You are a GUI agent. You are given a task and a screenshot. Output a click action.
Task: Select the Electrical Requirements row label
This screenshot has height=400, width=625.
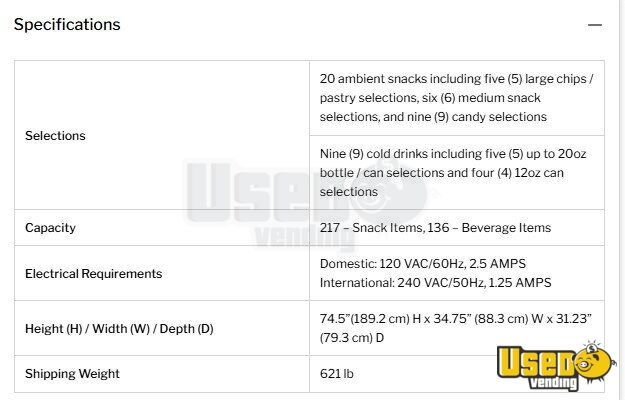pyautogui.click(x=93, y=273)
